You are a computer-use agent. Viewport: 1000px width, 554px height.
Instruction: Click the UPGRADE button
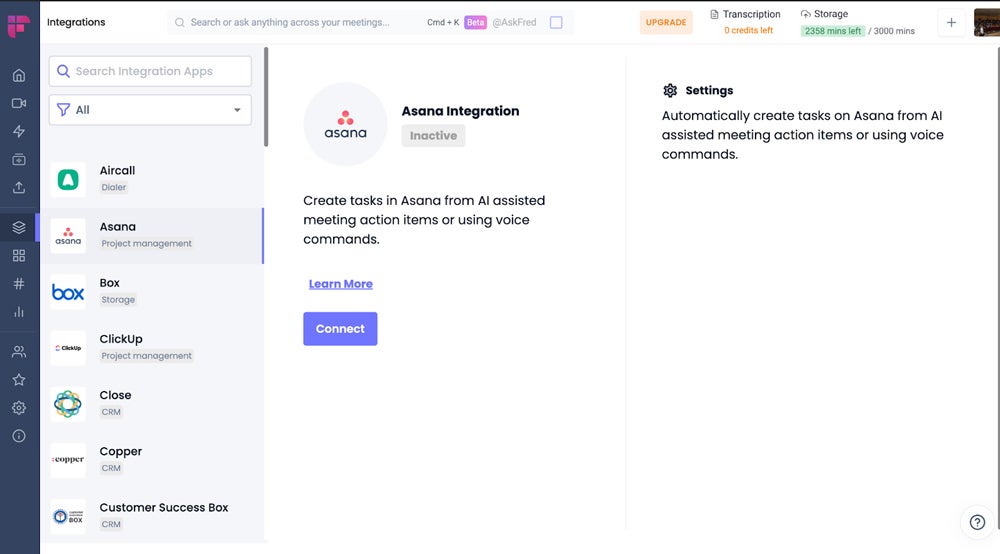click(666, 22)
